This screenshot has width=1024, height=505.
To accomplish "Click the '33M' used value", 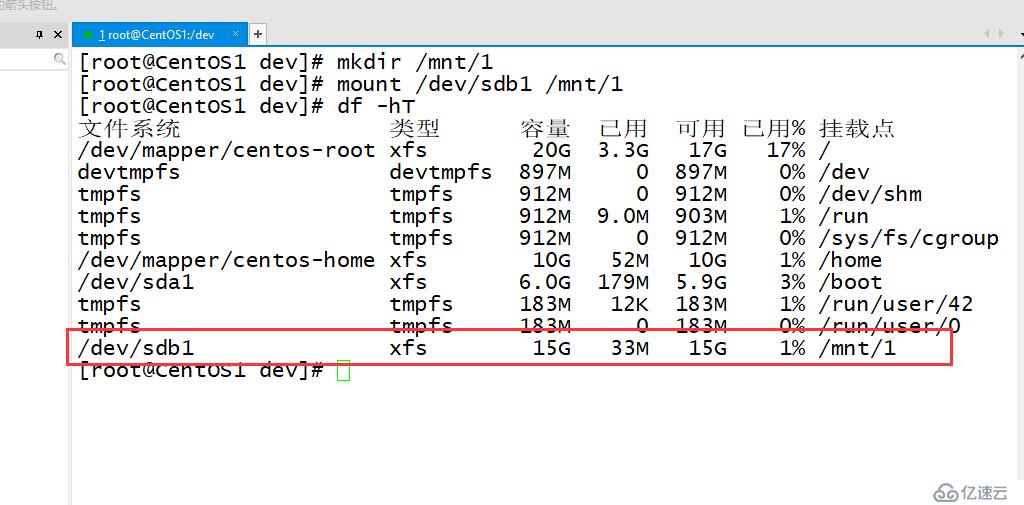I will (x=630, y=348).
